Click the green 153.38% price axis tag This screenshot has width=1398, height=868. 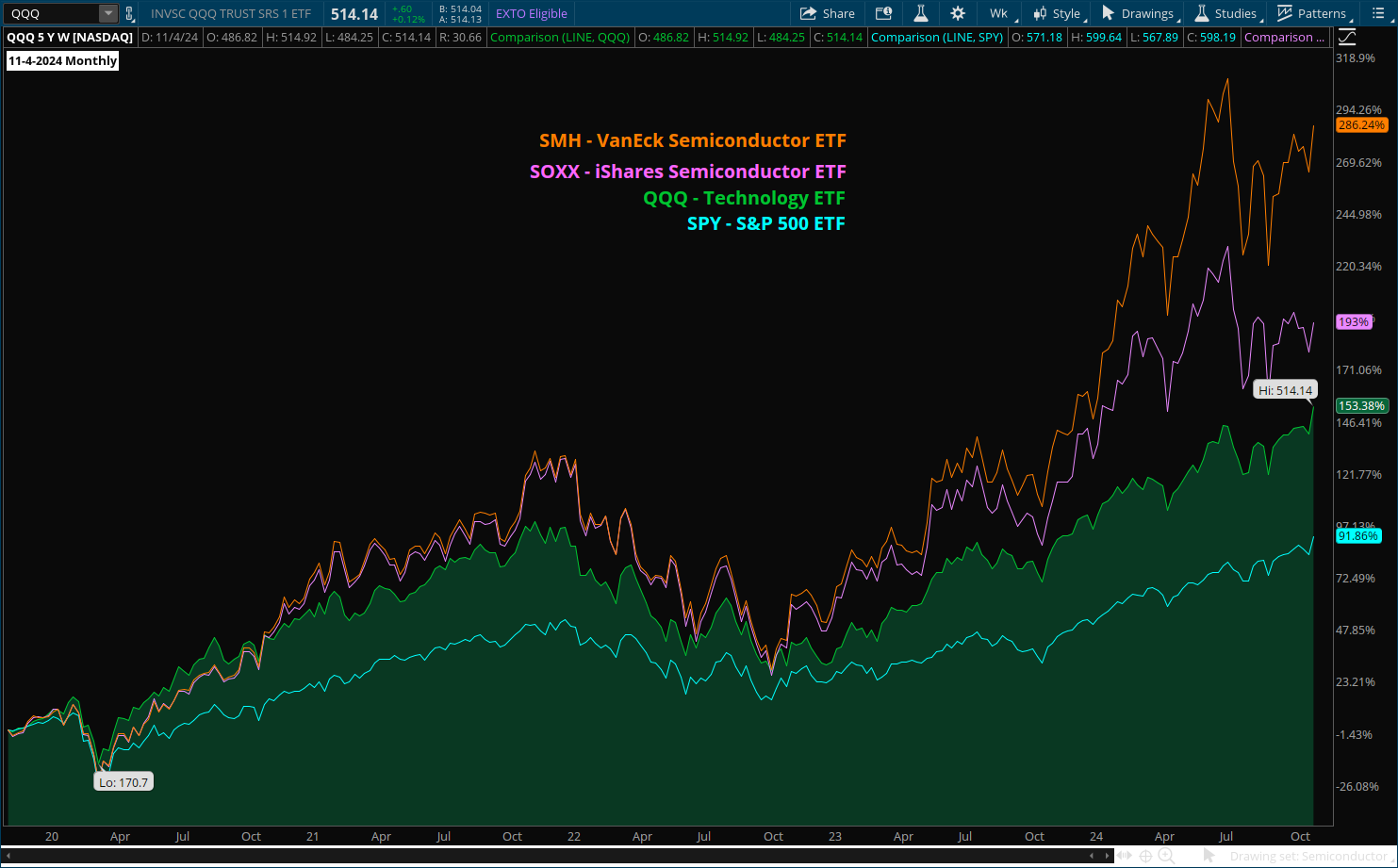coord(1361,405)
